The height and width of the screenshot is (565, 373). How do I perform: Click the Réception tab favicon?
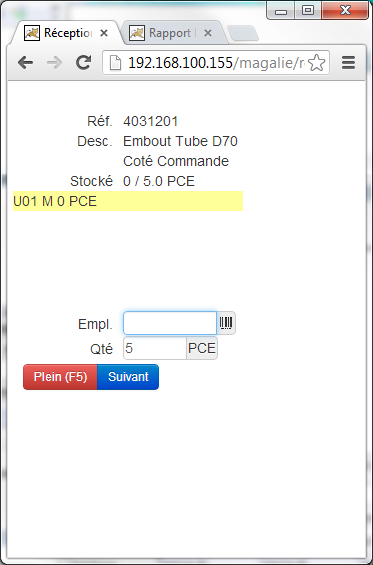pos(32,33)
